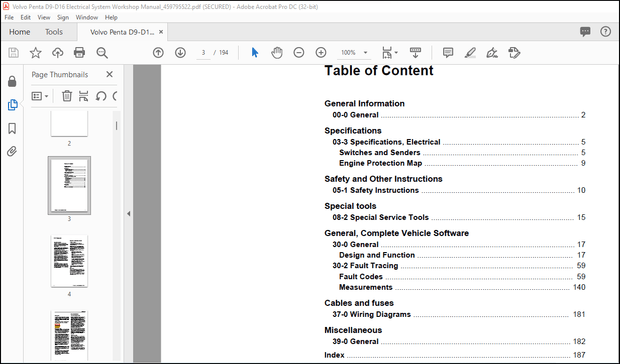620x364 pixels.
Task: Add a star bookmark to file
Action: tap(36, 53)
